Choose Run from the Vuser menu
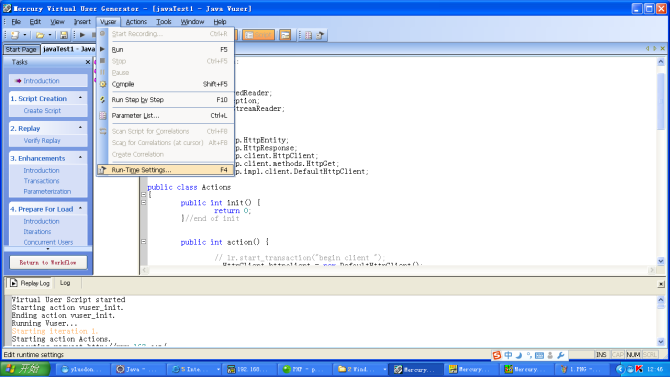The image size is (670, 377). (x=166, y=50)
